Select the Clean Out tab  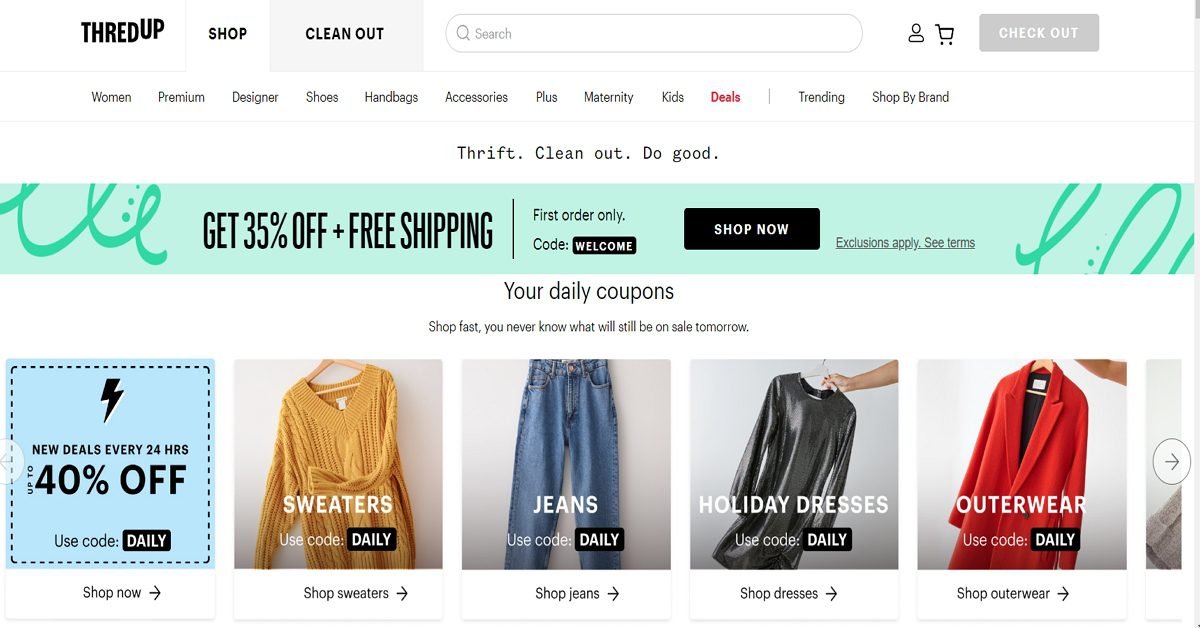click(345, 35)
